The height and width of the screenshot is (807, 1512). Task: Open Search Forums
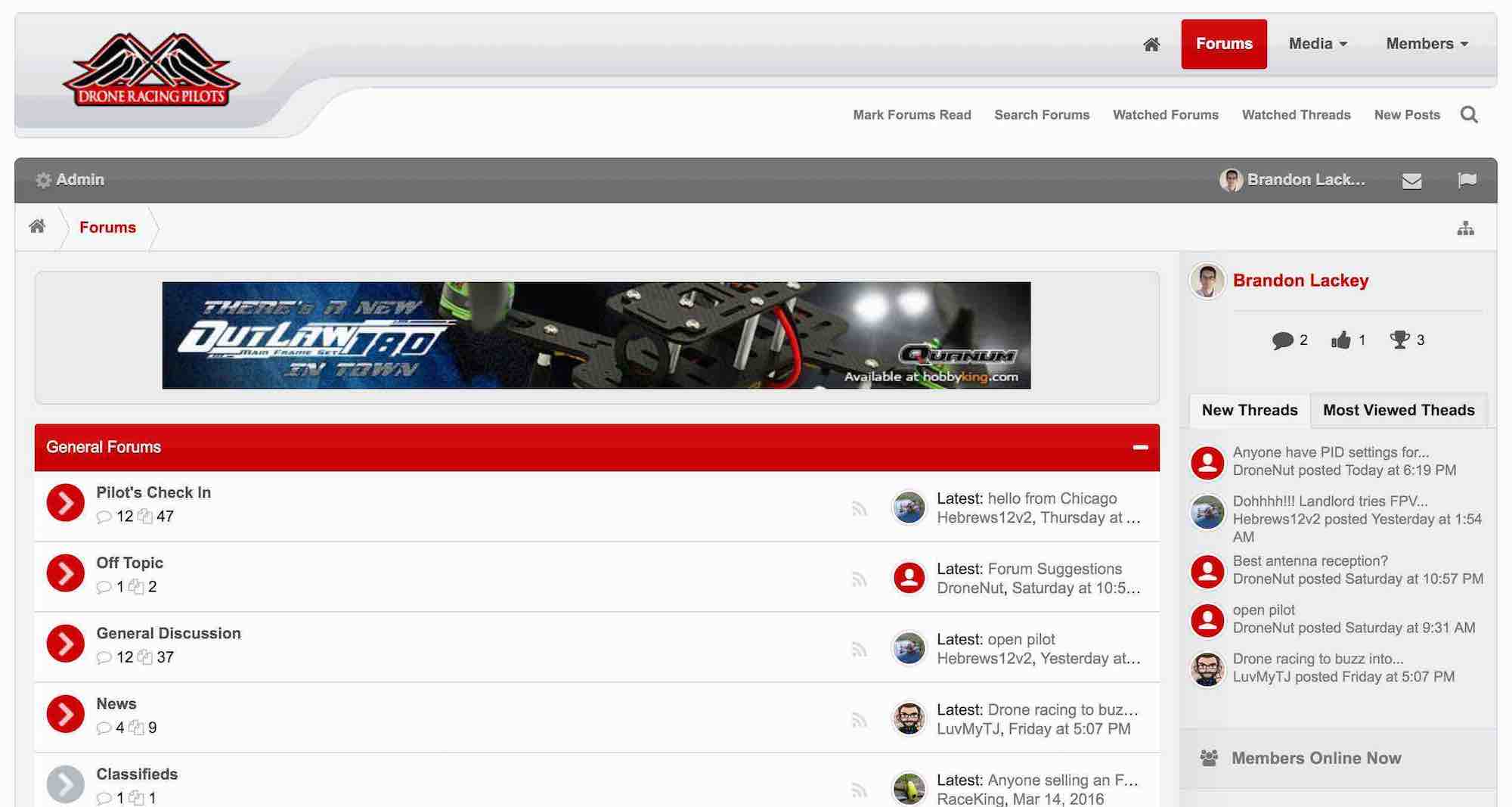point(1042,115)
